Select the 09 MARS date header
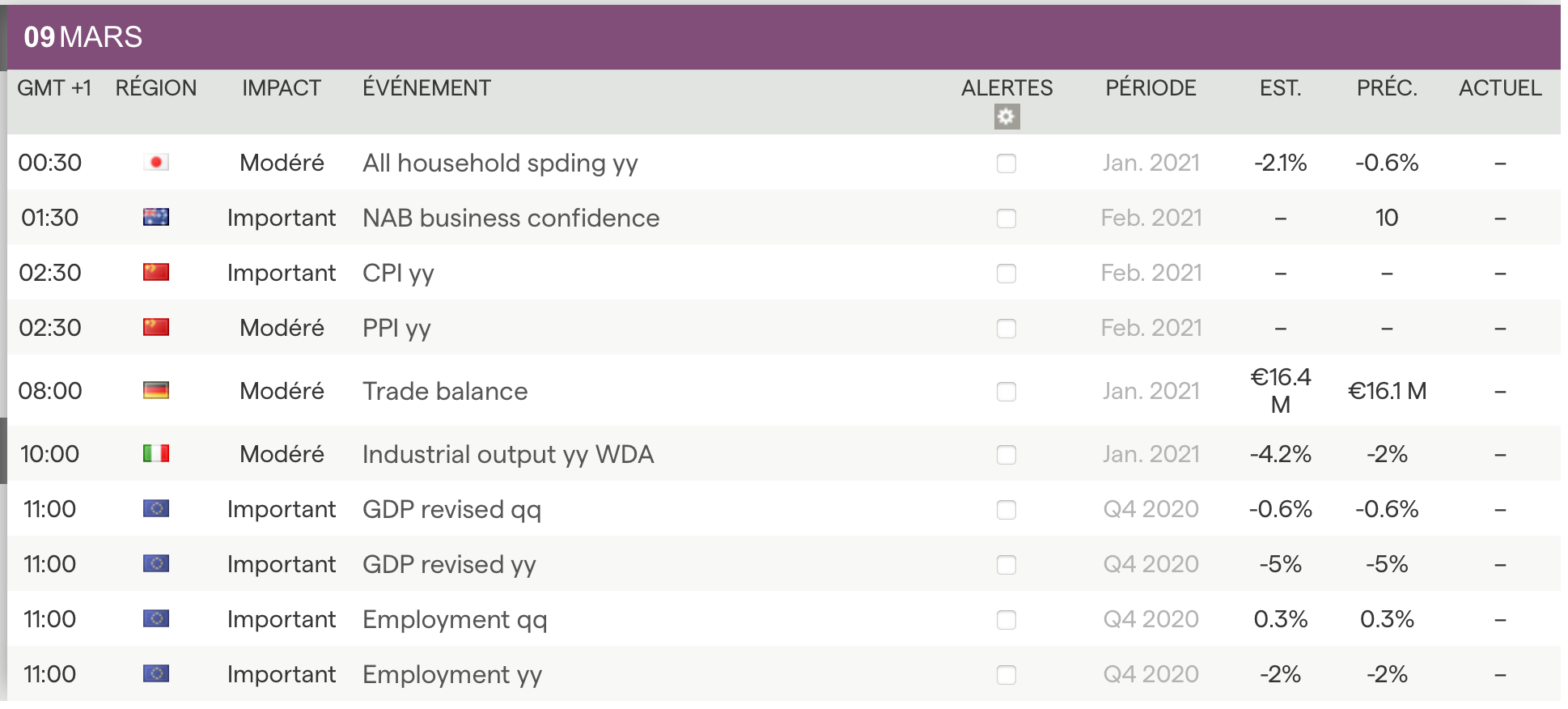1568x709 pixels. (83, 37)
